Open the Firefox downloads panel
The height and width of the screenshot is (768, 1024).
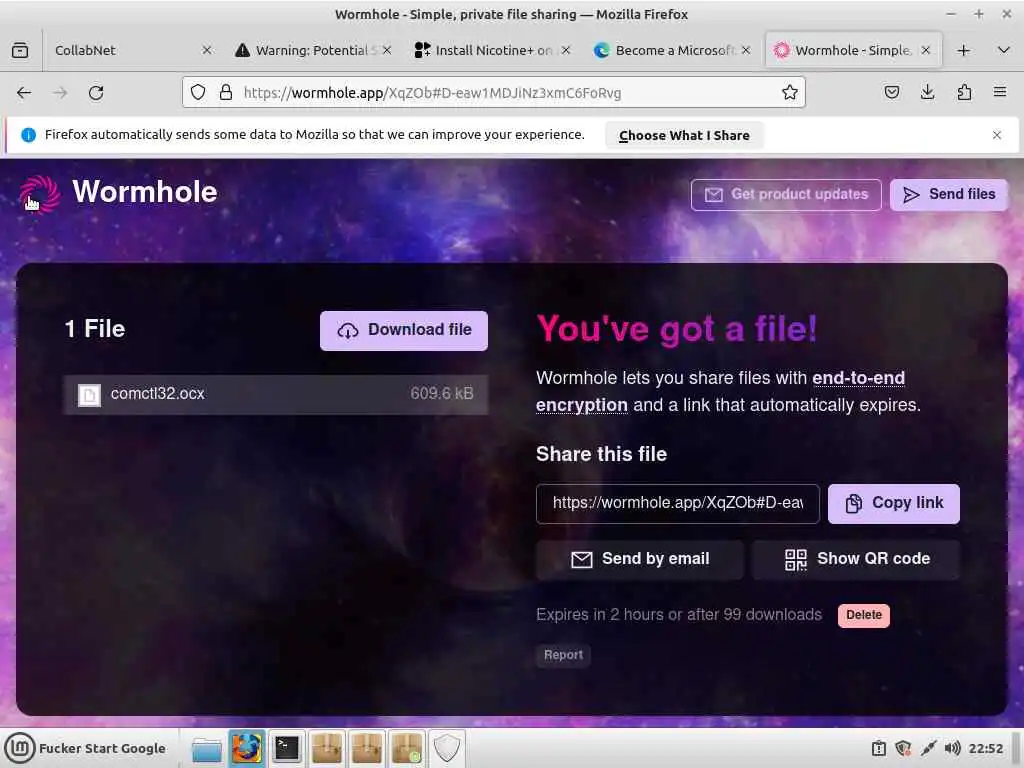[x=927, y=93]
